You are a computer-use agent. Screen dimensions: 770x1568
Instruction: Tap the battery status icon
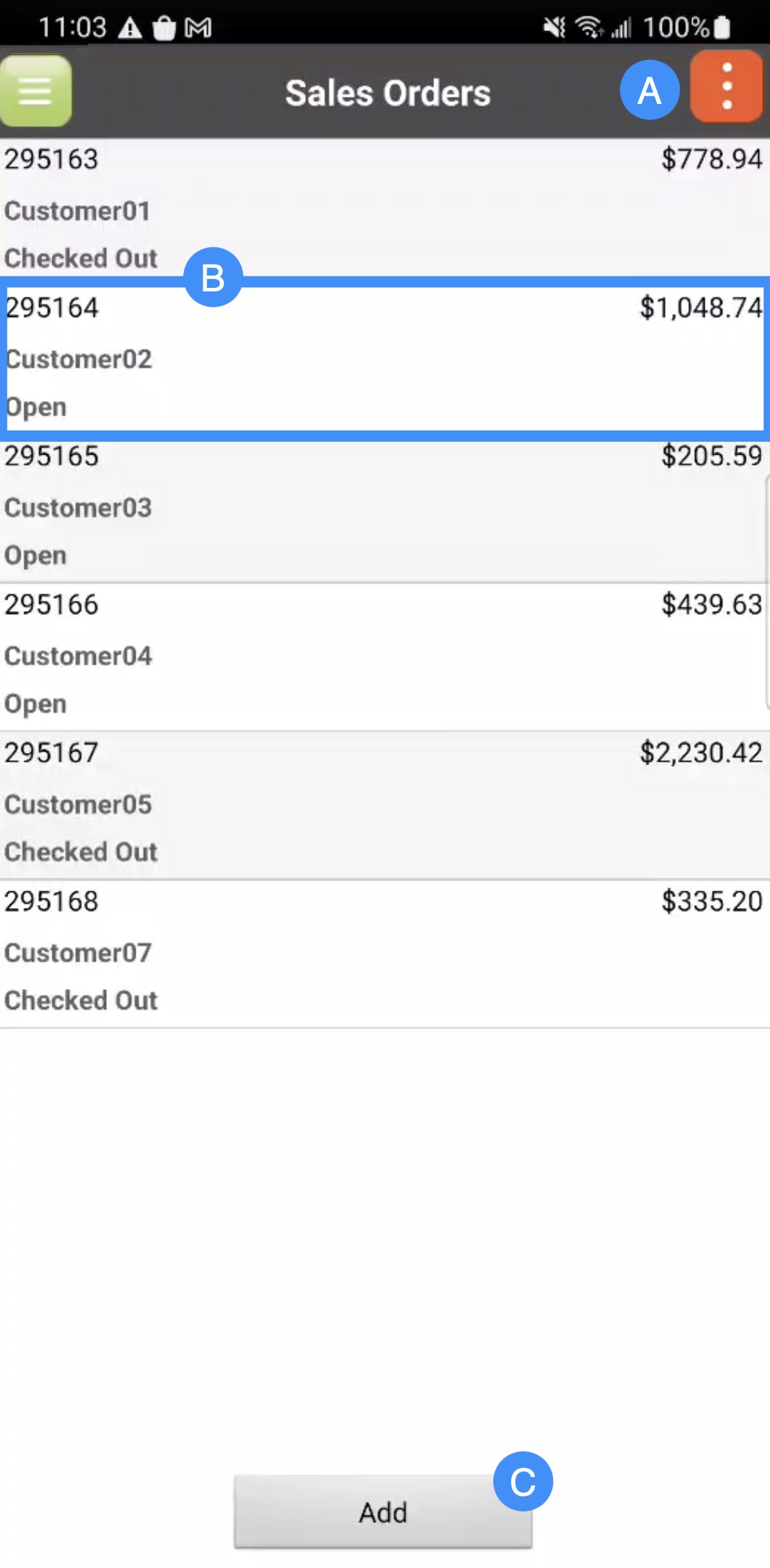click(722, 28)
